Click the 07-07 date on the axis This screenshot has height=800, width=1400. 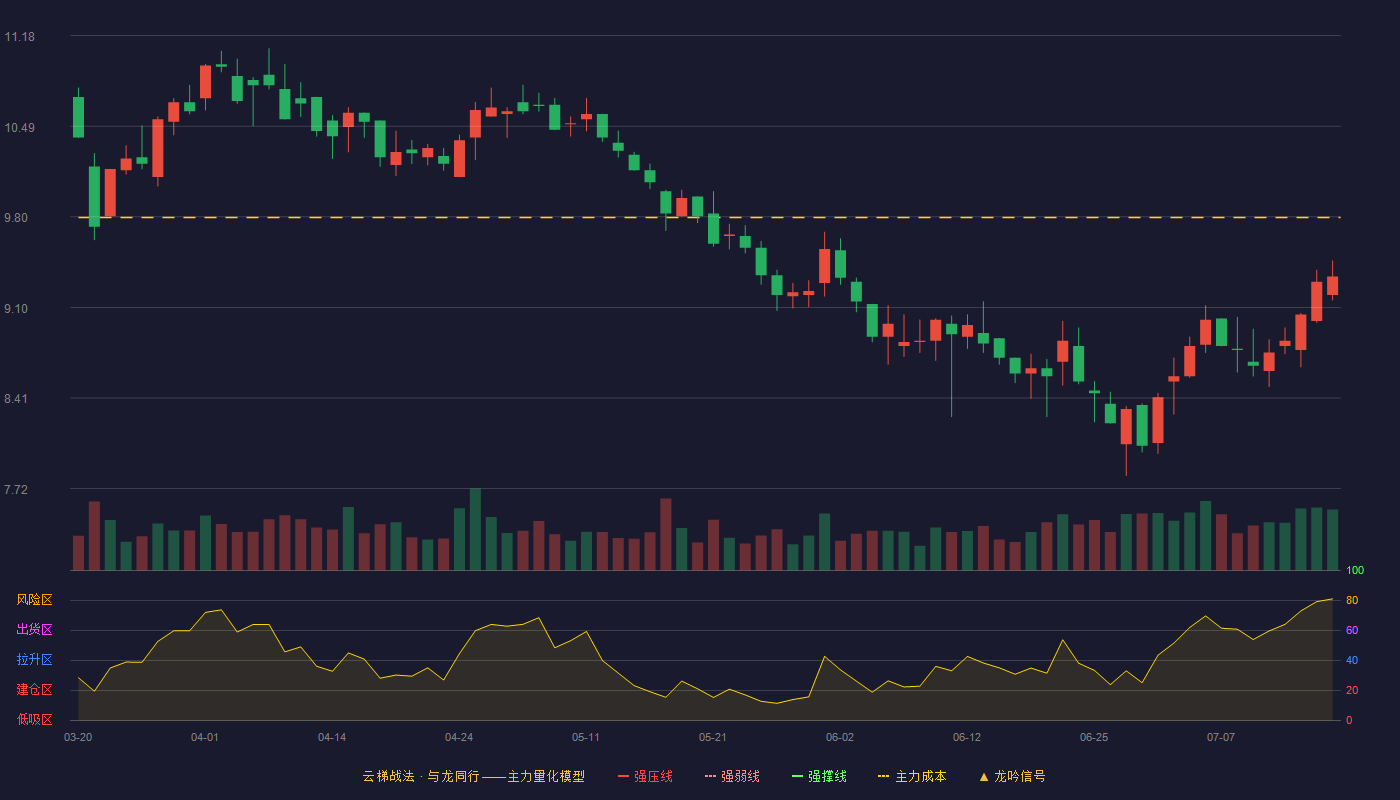coord(1221,737)
